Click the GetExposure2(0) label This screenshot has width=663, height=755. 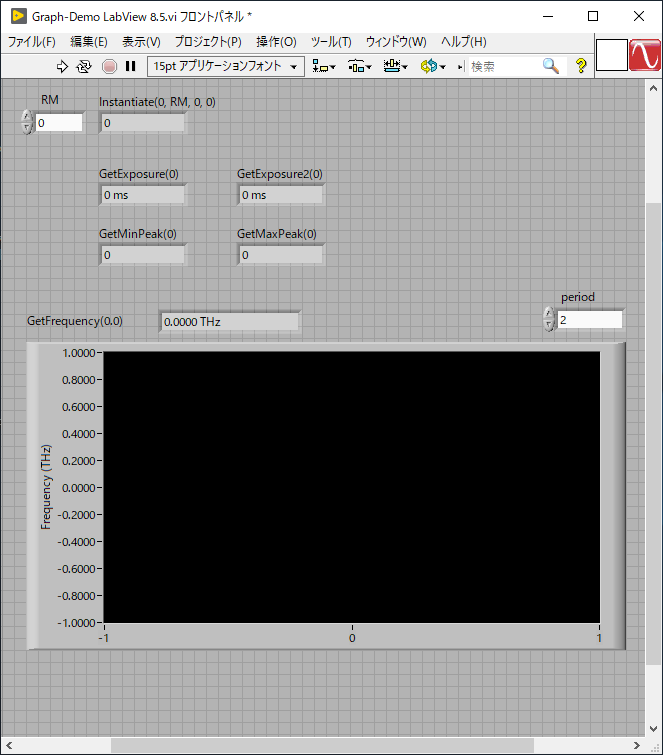click(280, 174)
